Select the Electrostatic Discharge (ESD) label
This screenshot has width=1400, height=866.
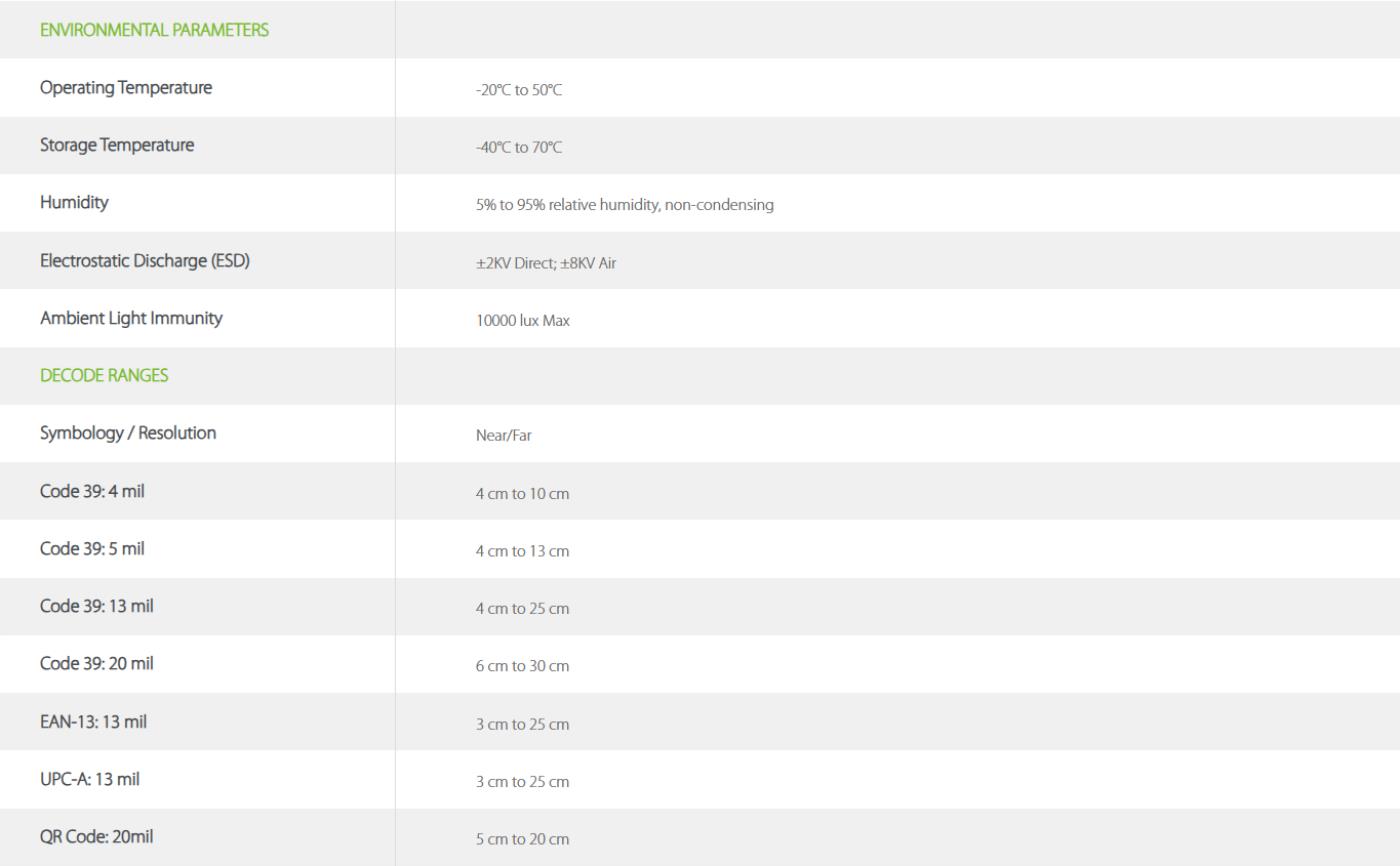tap(144, 261)
